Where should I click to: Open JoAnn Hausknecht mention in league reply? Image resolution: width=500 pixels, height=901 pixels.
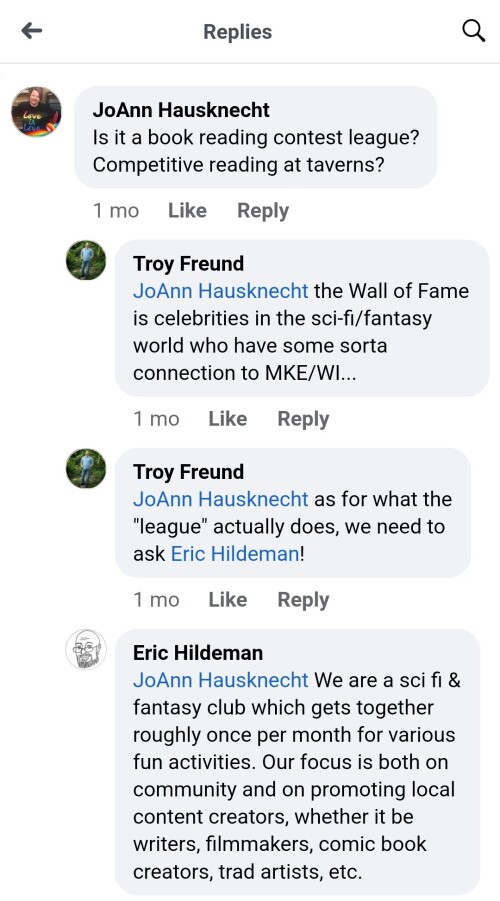pos(221,499)
